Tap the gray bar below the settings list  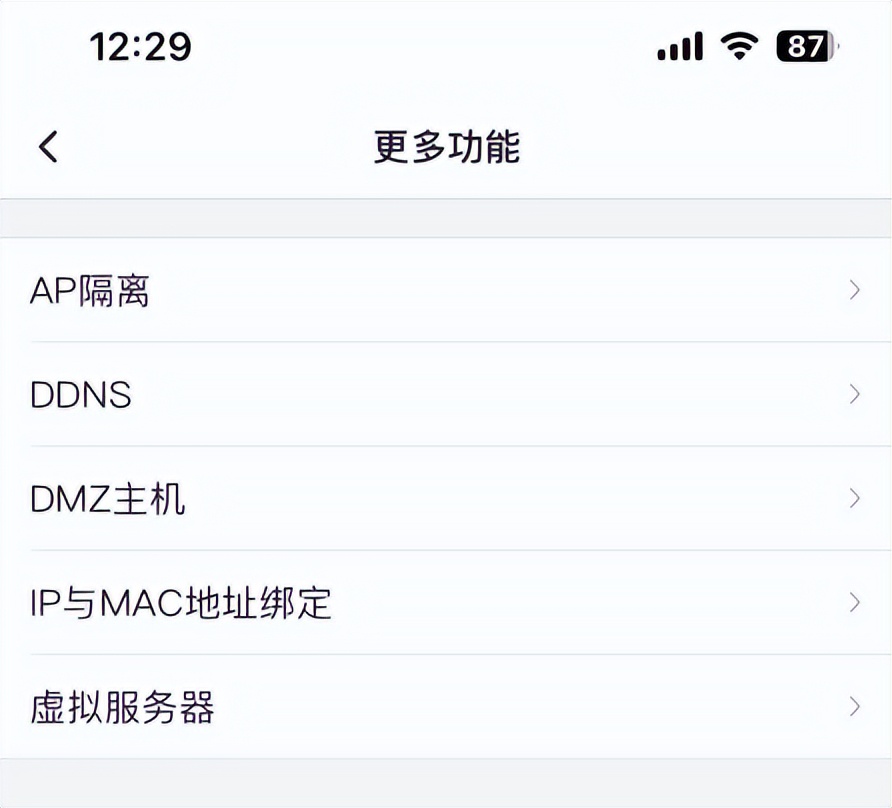446,780
